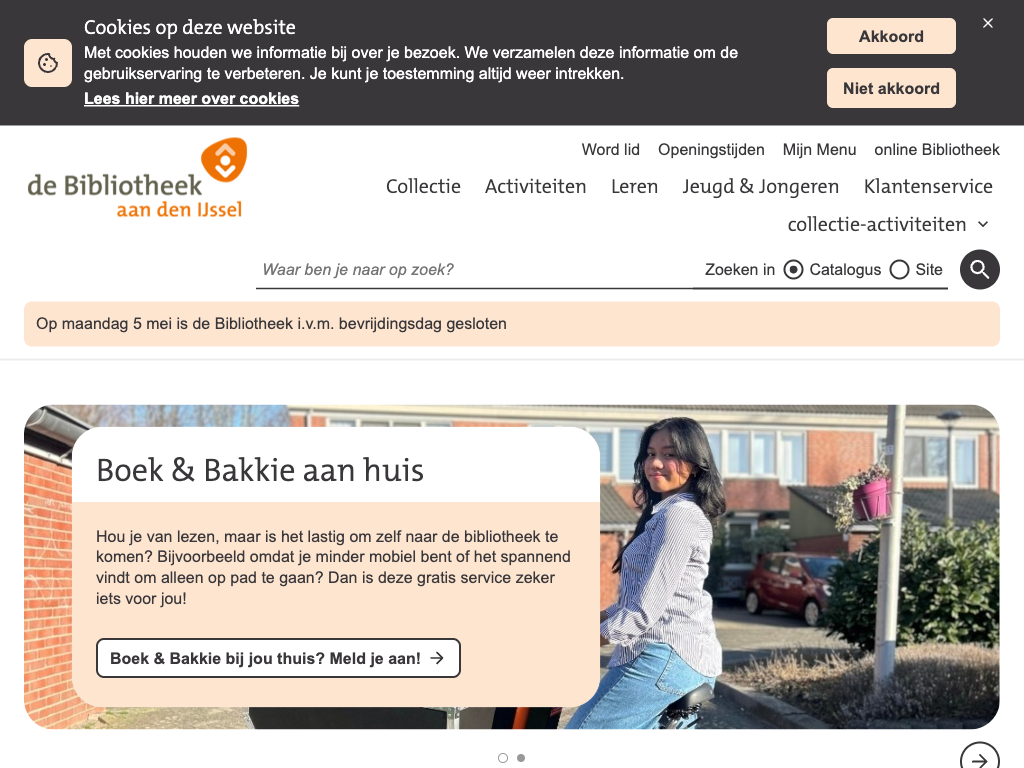Click Boek & Bakkie Meld je aan button
1024x768 pixels.
278,658
